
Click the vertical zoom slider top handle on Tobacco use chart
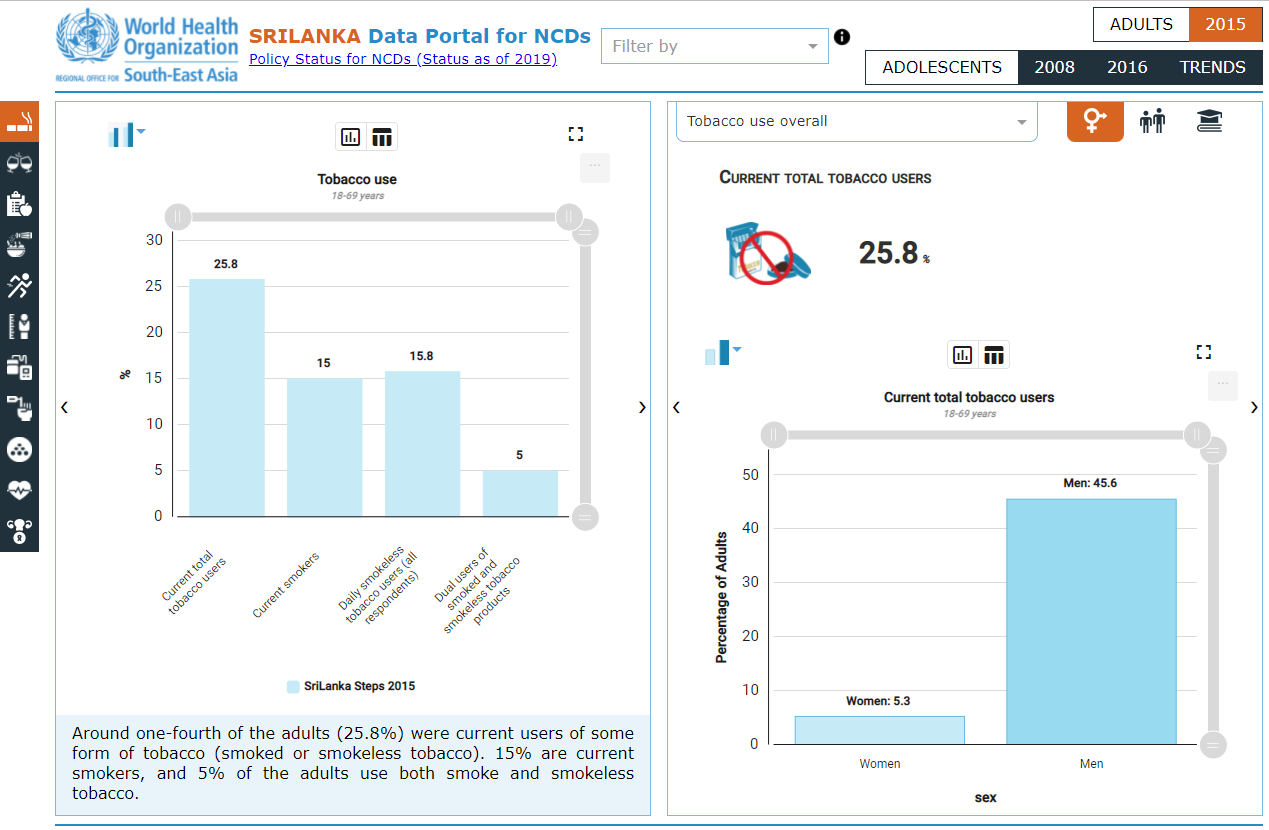tap(586, 233)
